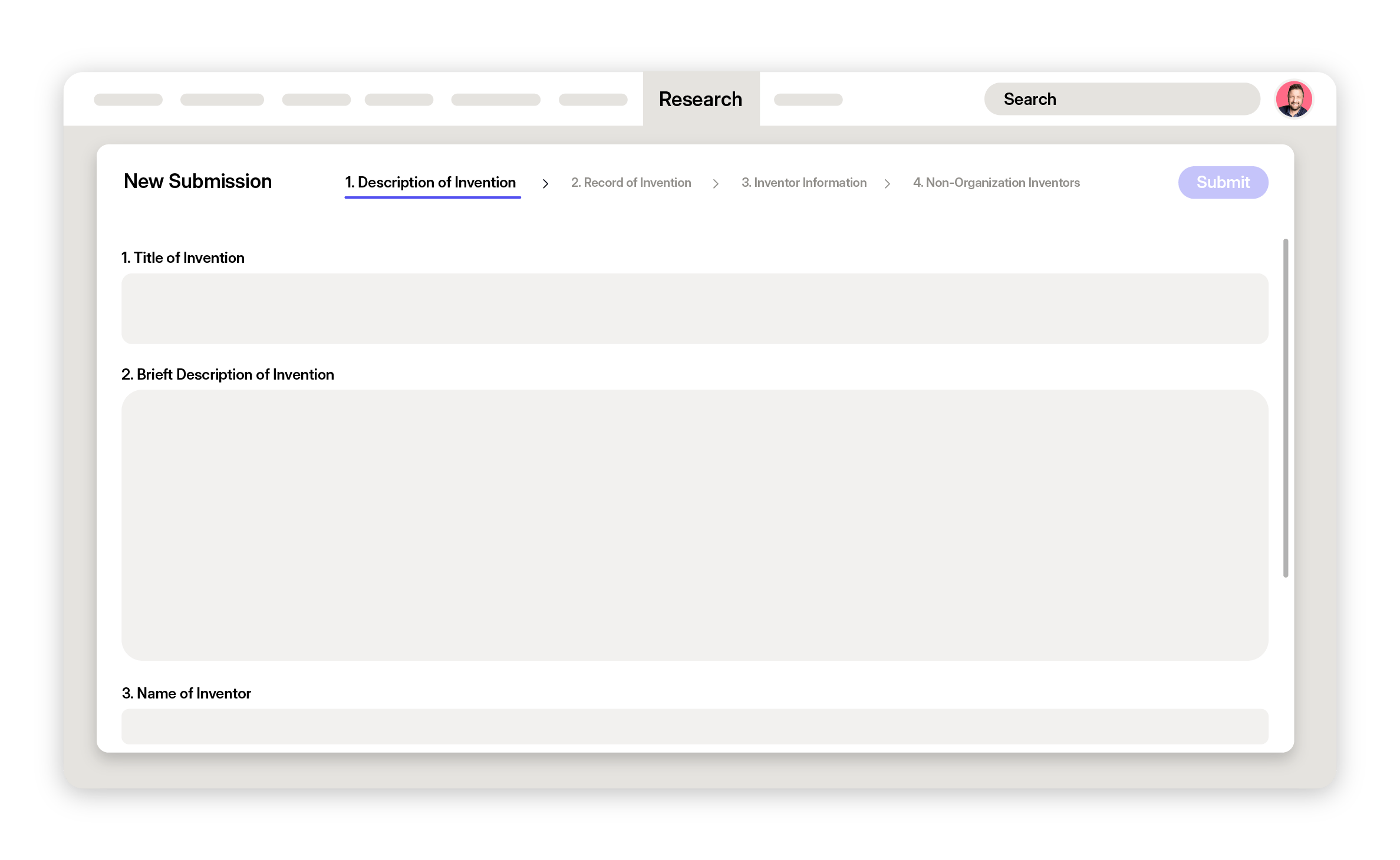Go to Description of Invention step

pos(430,183)
